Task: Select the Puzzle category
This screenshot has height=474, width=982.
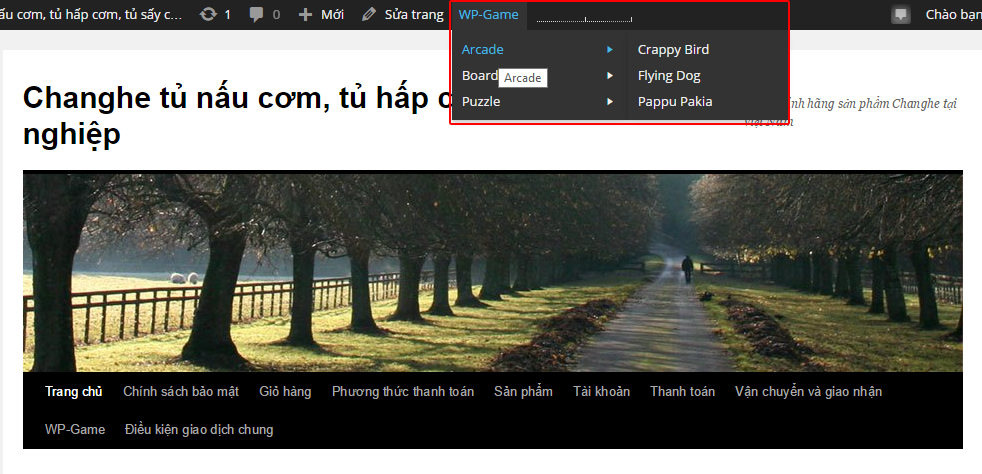Action: coord(481,101)
